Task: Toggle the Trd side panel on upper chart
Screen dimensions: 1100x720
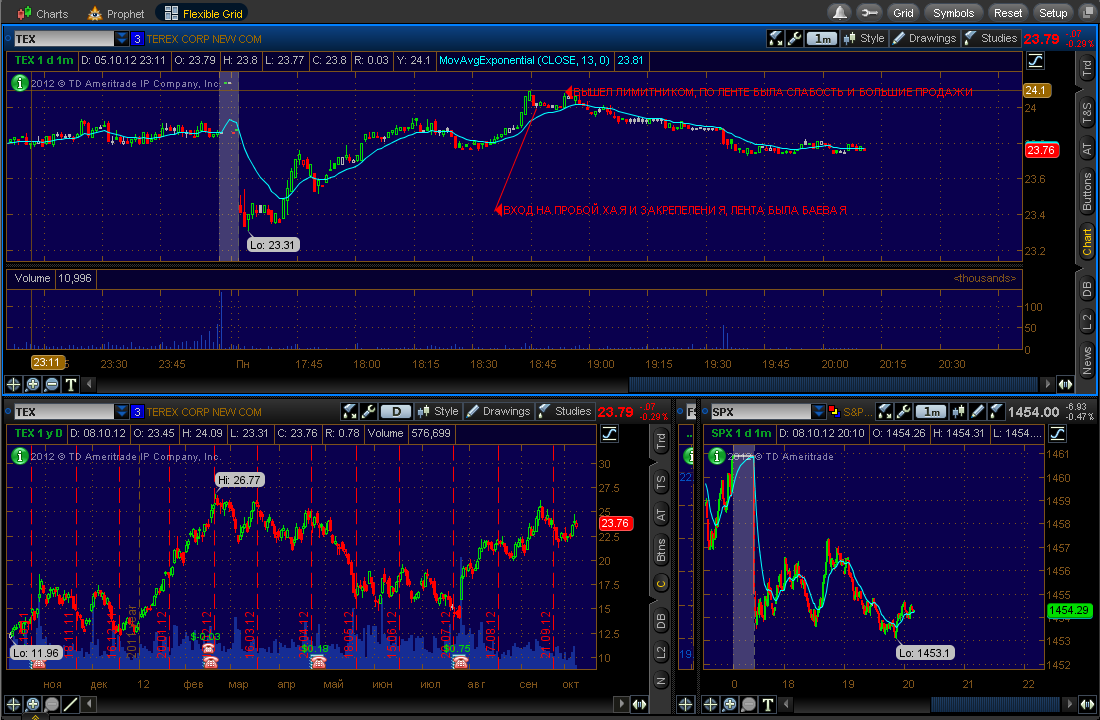Action: 1087,68
